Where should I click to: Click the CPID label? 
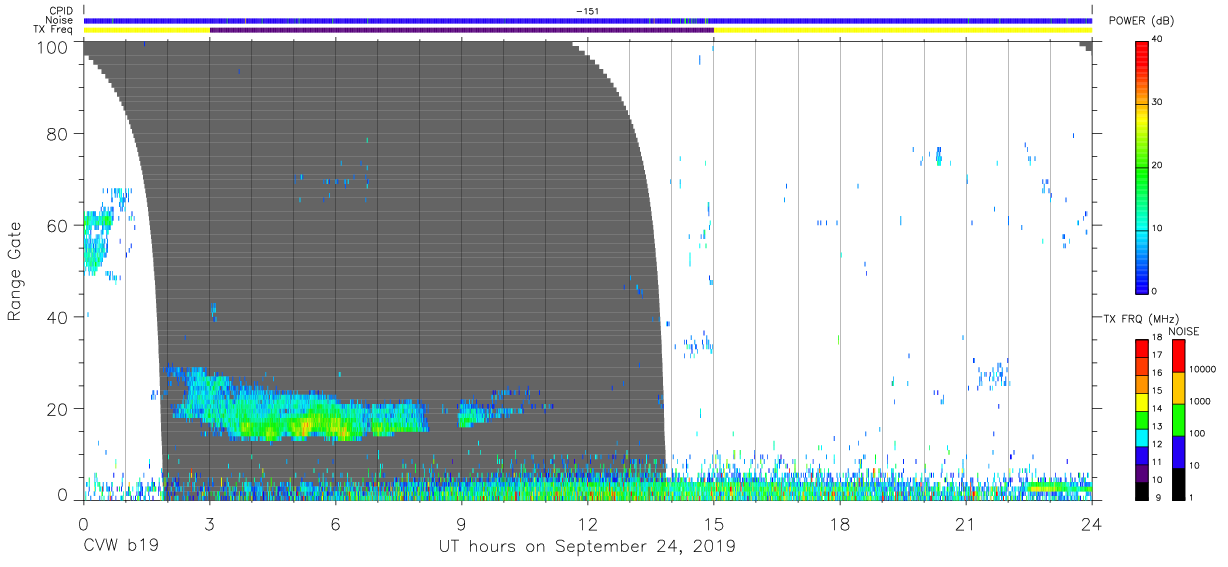62,11
